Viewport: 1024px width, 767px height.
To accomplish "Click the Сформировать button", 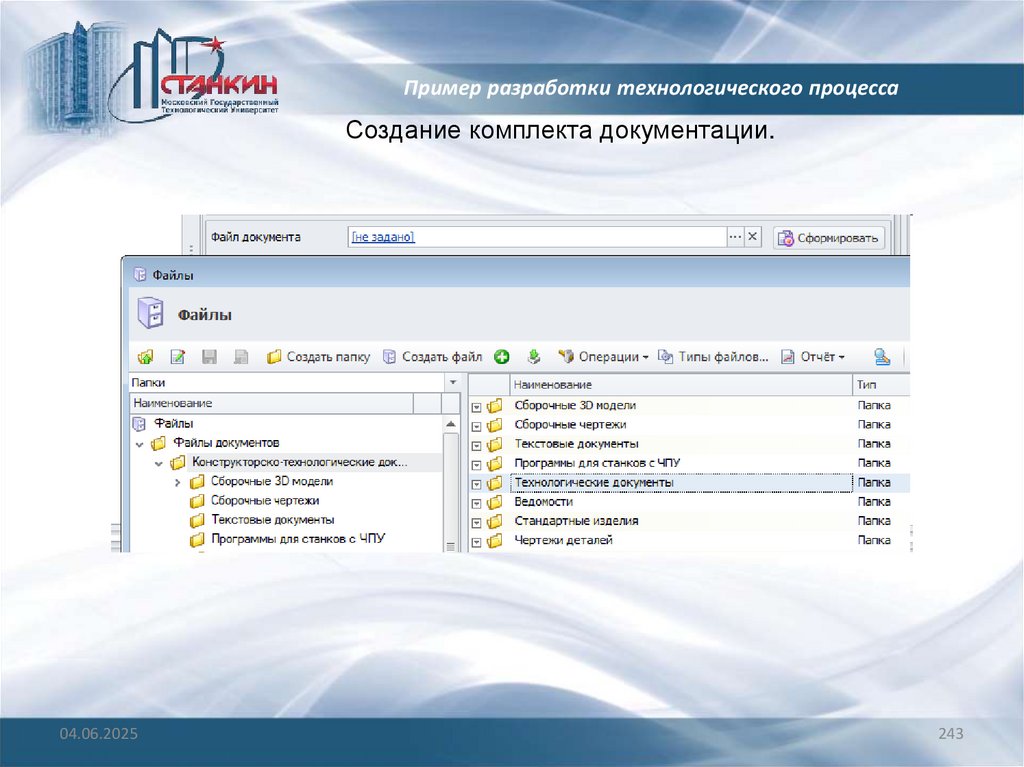I will [x=829, y=238].
